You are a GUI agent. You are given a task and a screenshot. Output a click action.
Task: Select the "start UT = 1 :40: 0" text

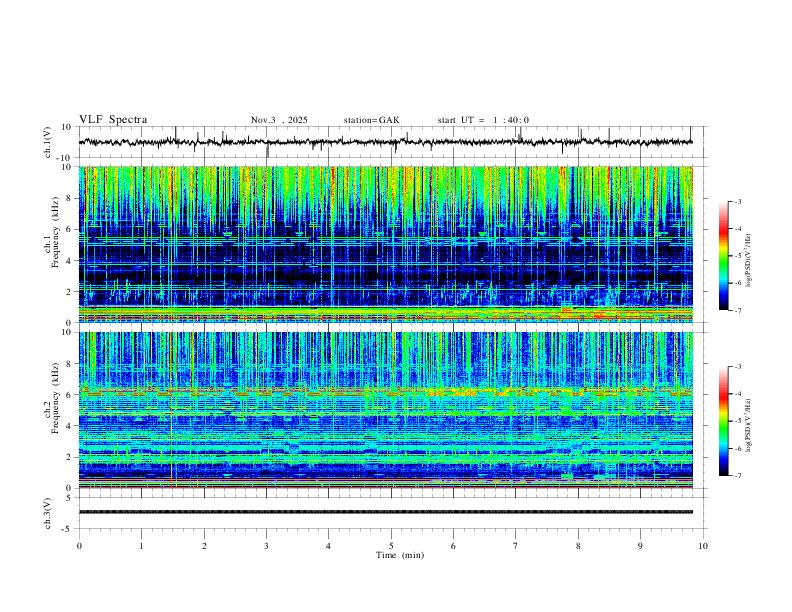click(483, 120)
